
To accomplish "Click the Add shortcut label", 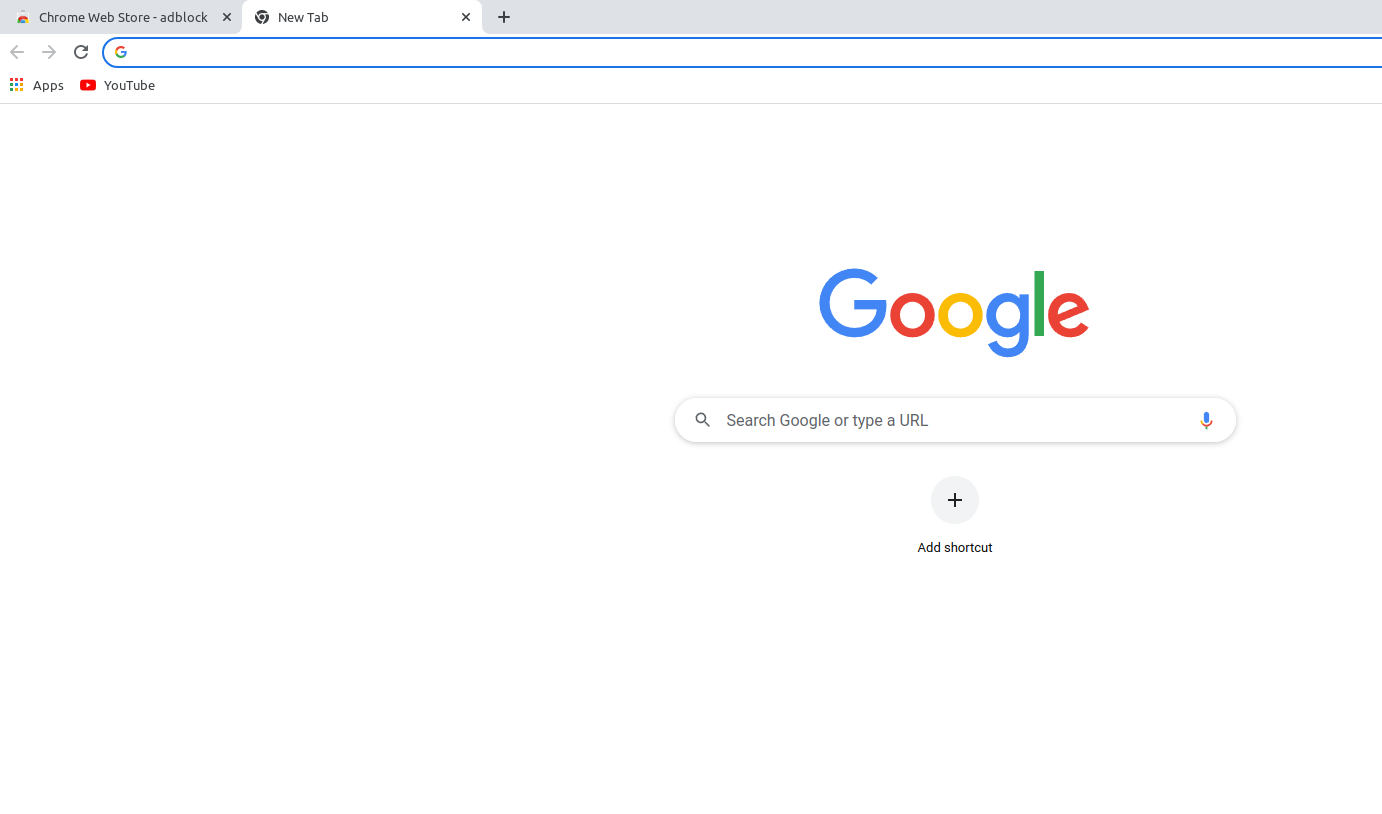I will click(955, 547).
